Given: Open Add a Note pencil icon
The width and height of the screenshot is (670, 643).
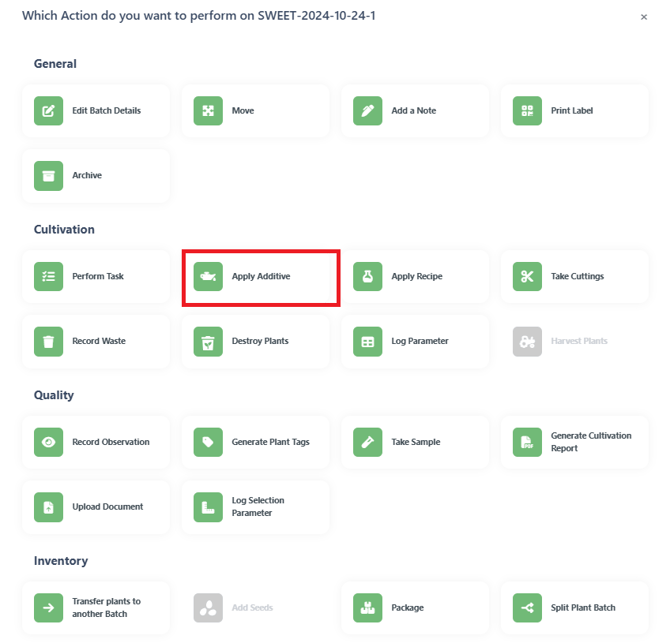Looking at the screenshot, I should [367, 111].
